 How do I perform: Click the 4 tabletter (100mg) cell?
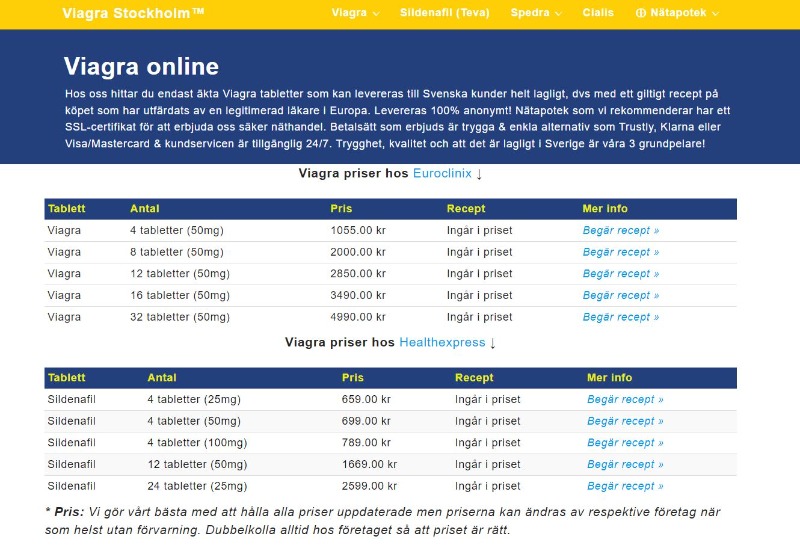coord(197,443)
